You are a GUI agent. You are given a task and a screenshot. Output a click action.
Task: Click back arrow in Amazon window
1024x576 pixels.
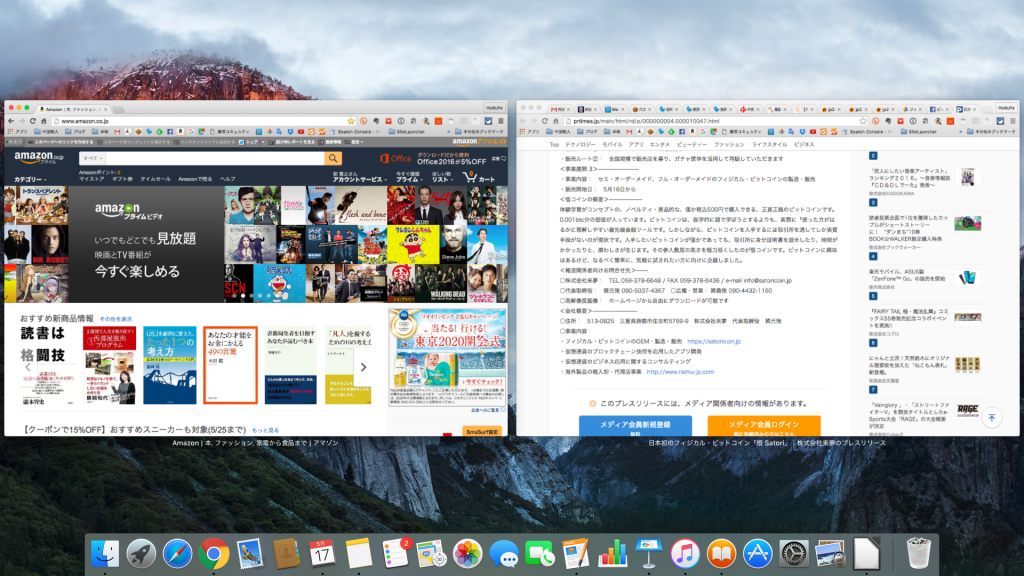(x=10, y=121)
